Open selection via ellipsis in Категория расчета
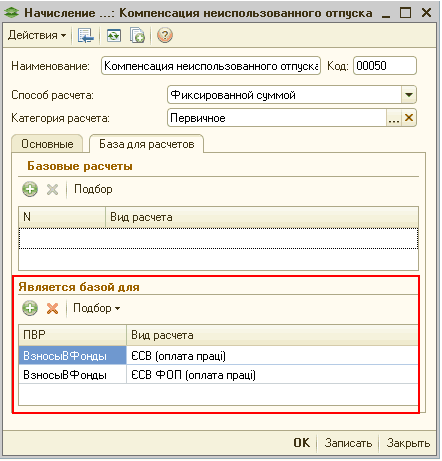 coord(394,118)
